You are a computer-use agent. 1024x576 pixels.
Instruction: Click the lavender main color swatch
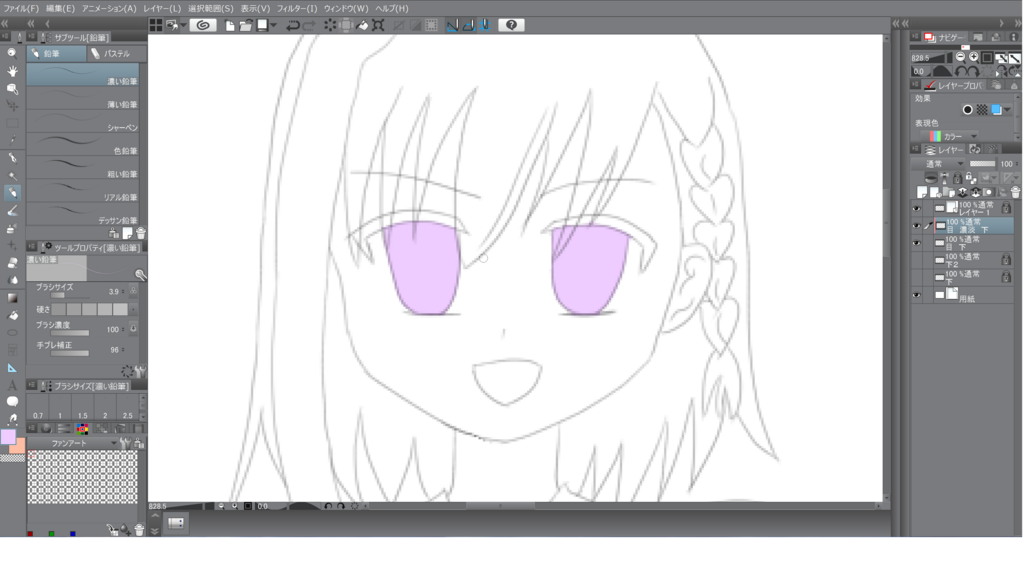8,437
